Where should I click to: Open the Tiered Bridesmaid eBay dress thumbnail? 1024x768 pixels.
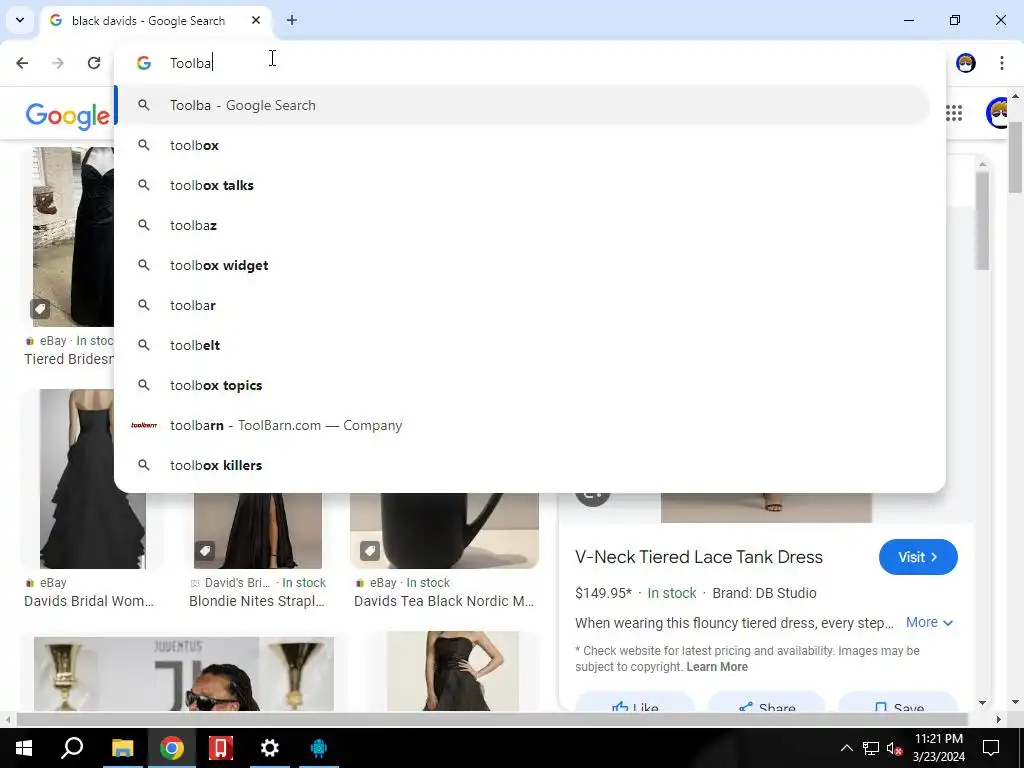(x=73, y=236)
